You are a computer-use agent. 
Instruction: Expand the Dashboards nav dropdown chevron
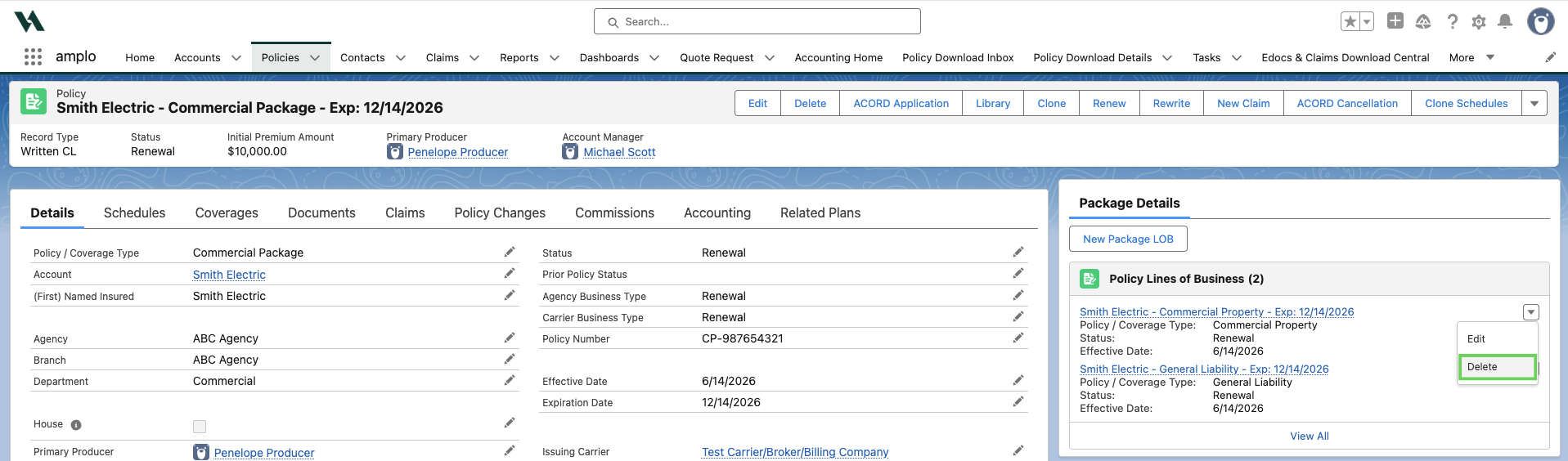click(x=654, y=58)
